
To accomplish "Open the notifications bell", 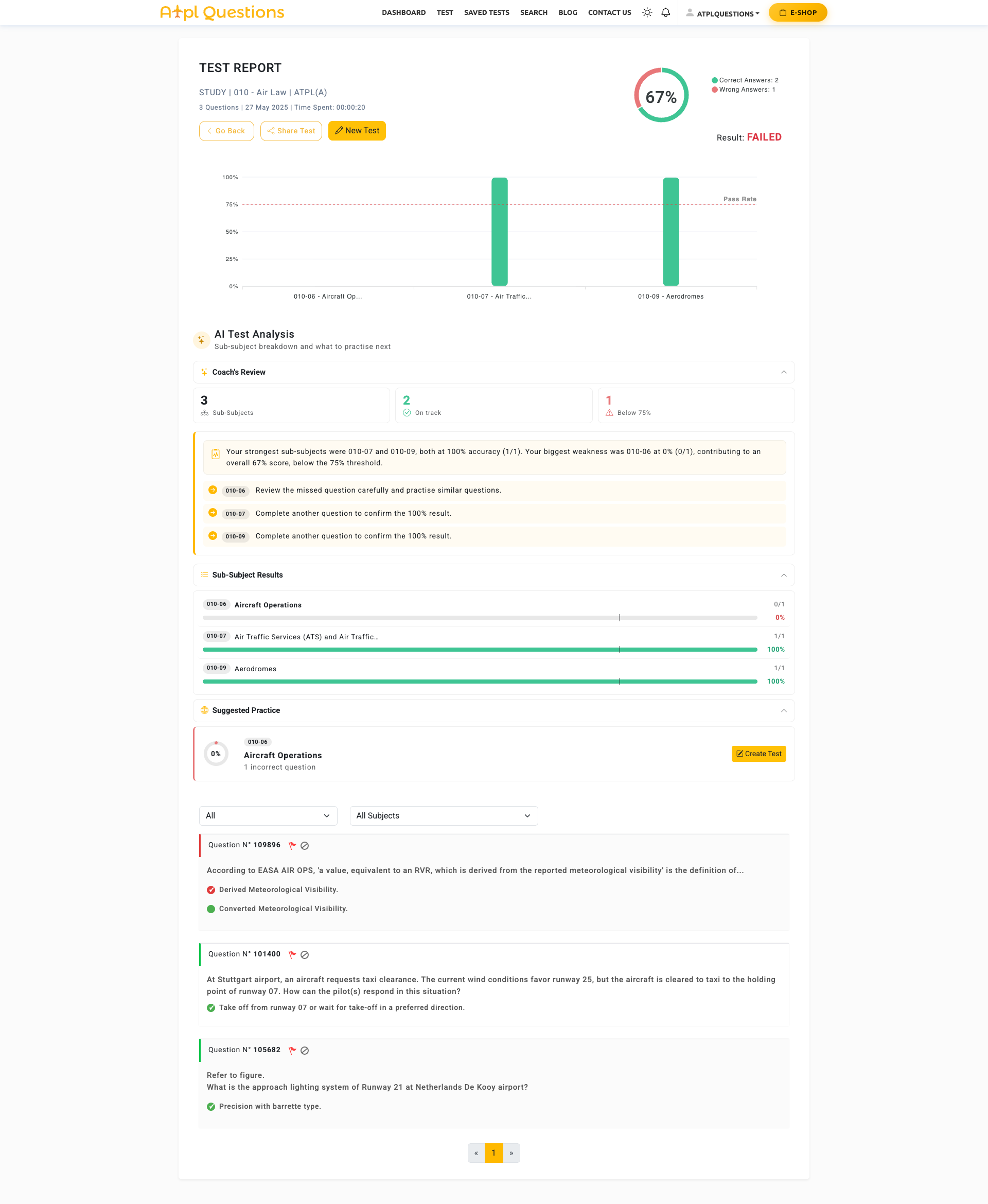I will click(x=665, y=12).
